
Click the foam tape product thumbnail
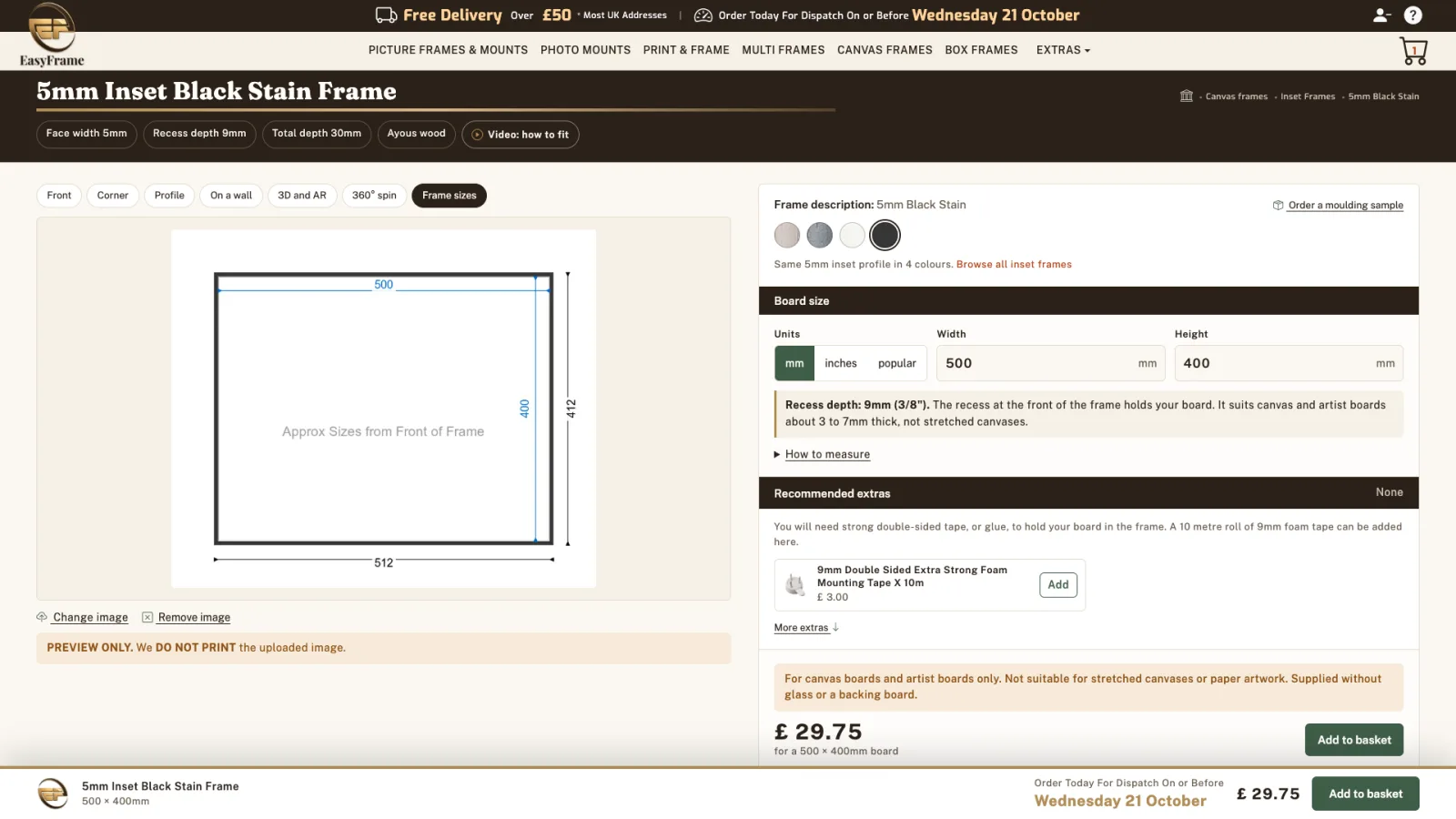click(795, 584)
